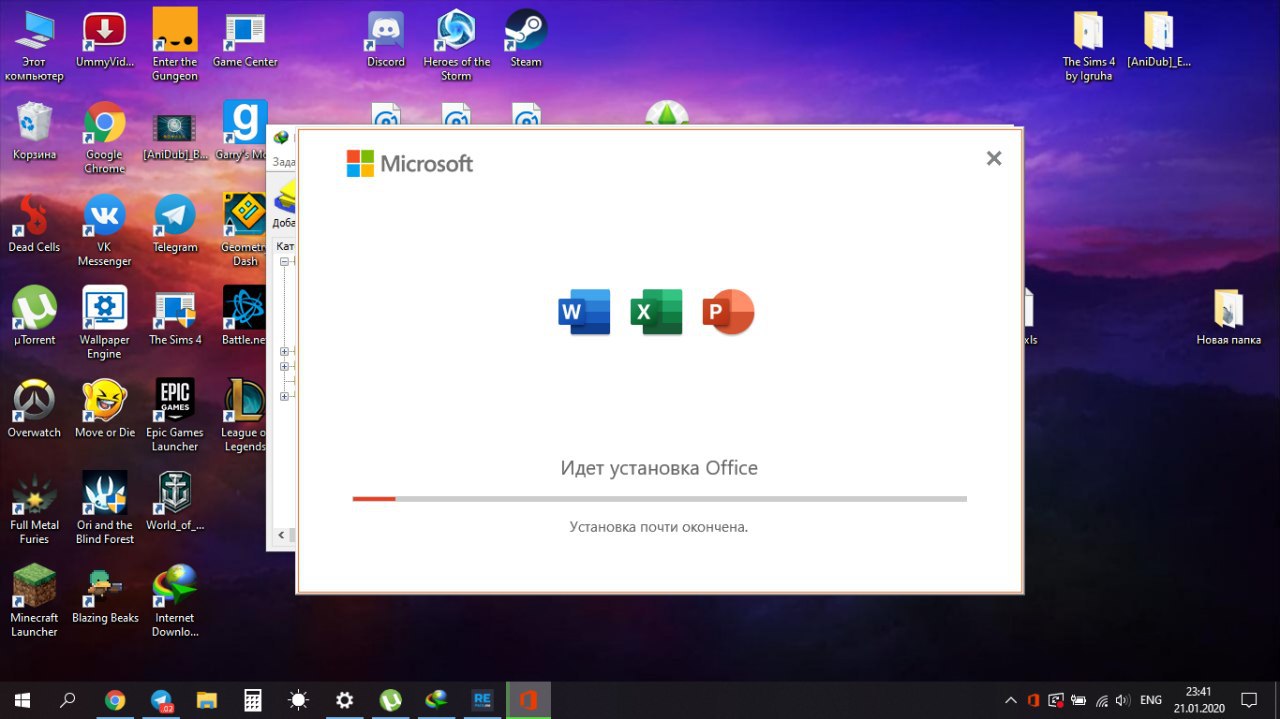The width and height of the screenshot is (1280, 719).
Task: Switch to Office installer taskbar button
Action: click(528, 700)
